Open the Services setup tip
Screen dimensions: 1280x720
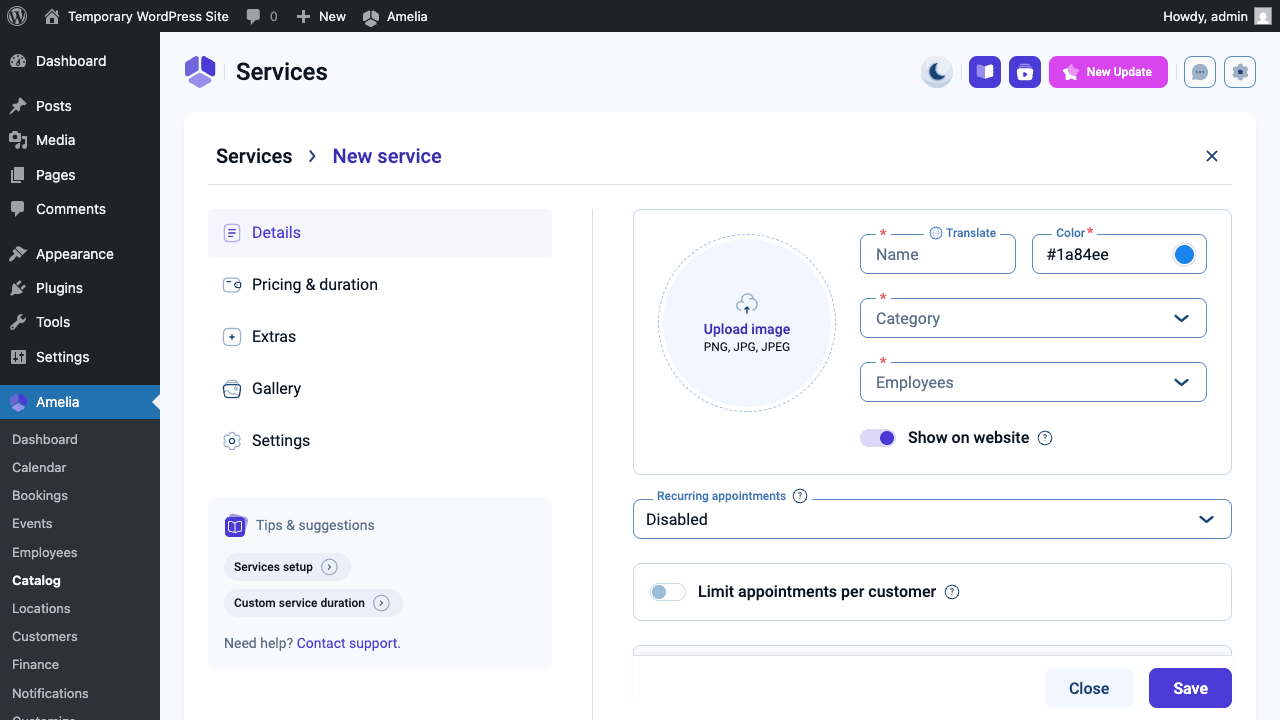pyautogui.click(x=287, y=567)
